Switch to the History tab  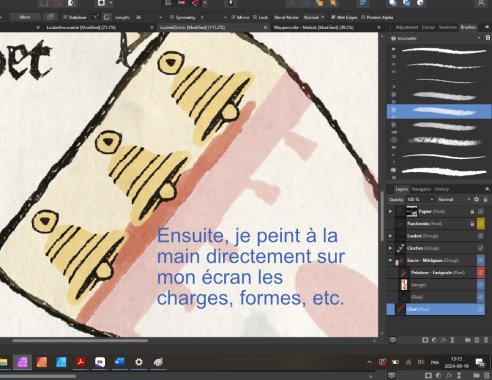(442, 189)
